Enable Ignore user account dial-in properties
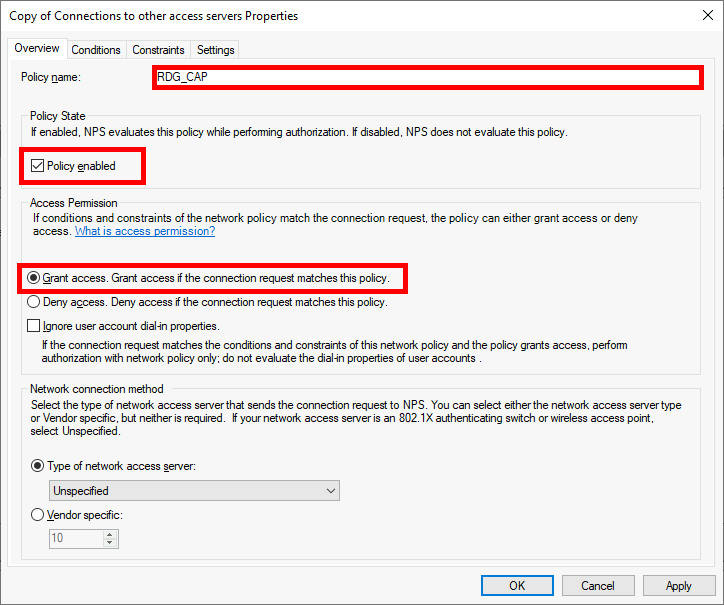724x605 pixels. 35,325
